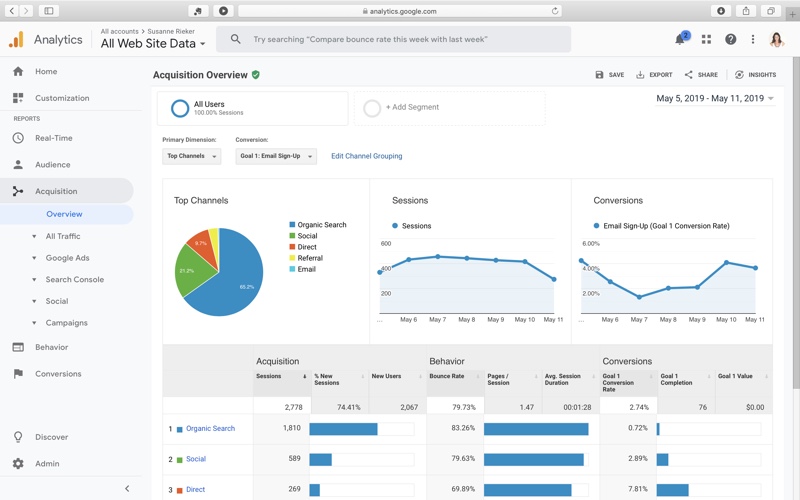
Task: Expand the date range picker
Action: 714,99
